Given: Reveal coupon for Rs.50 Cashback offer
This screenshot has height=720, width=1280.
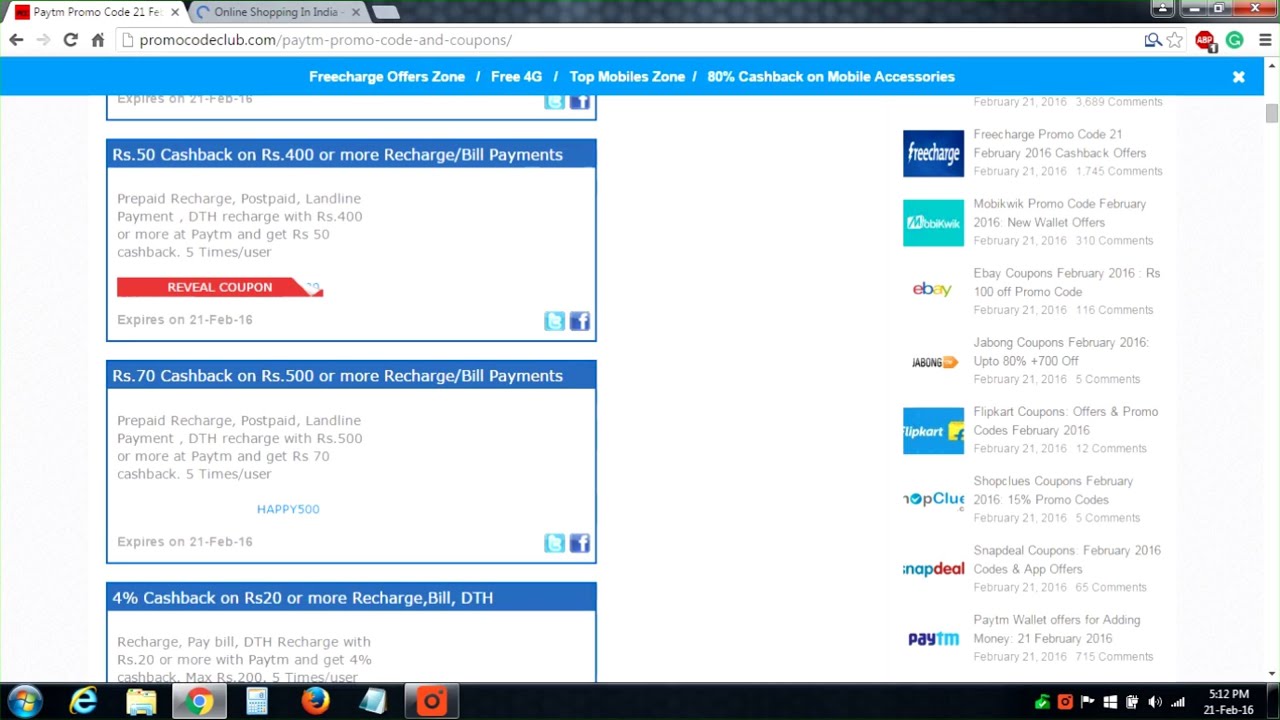Looking at the screenshot, I should 220,287.
